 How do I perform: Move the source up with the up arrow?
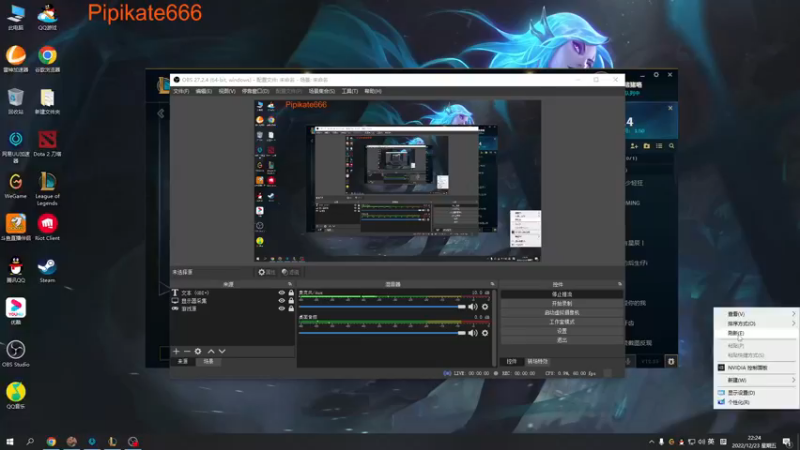point(211,351)
